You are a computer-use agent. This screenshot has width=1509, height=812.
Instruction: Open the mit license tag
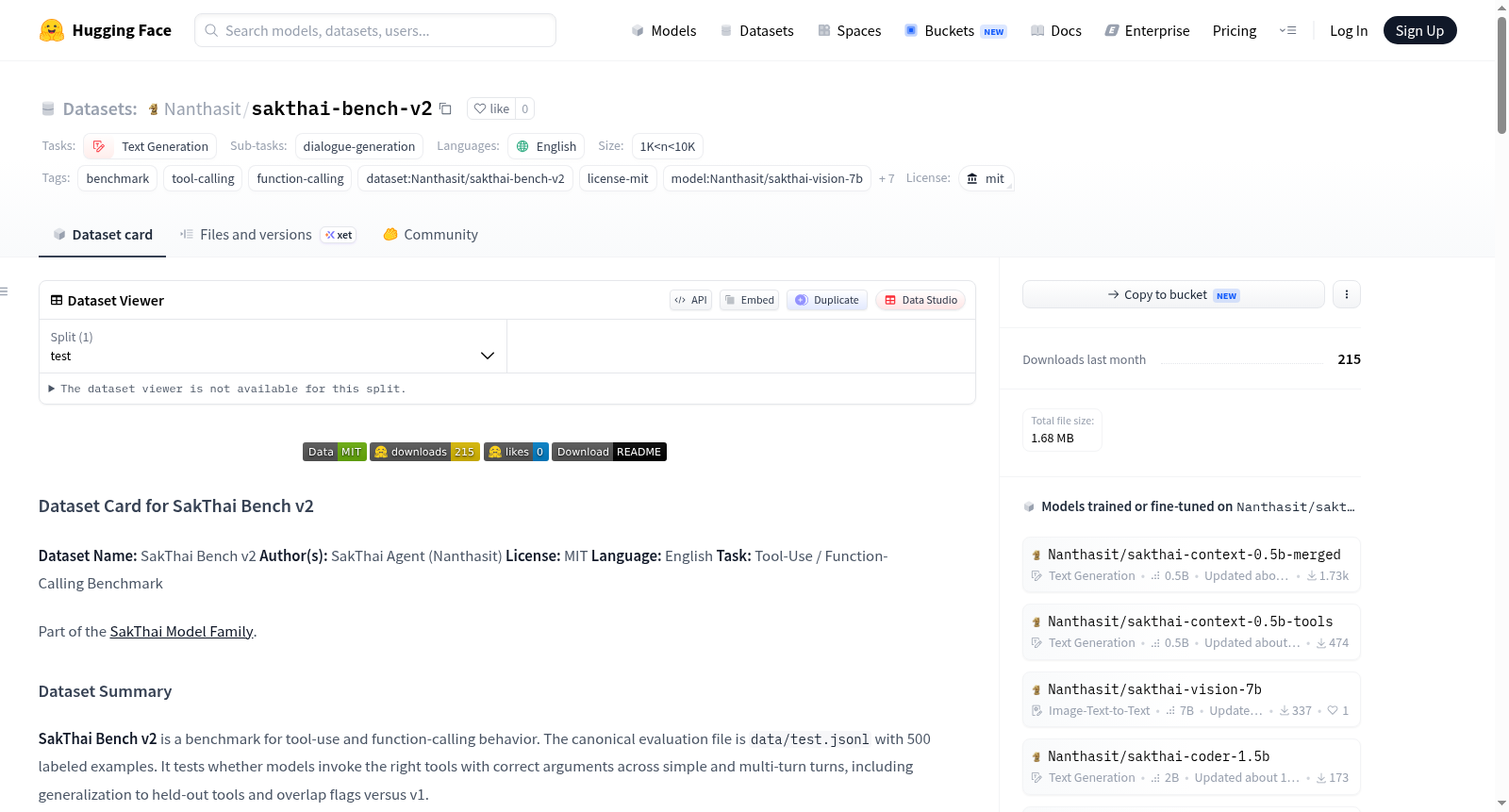pyautogui.click(x=986, y=178)
